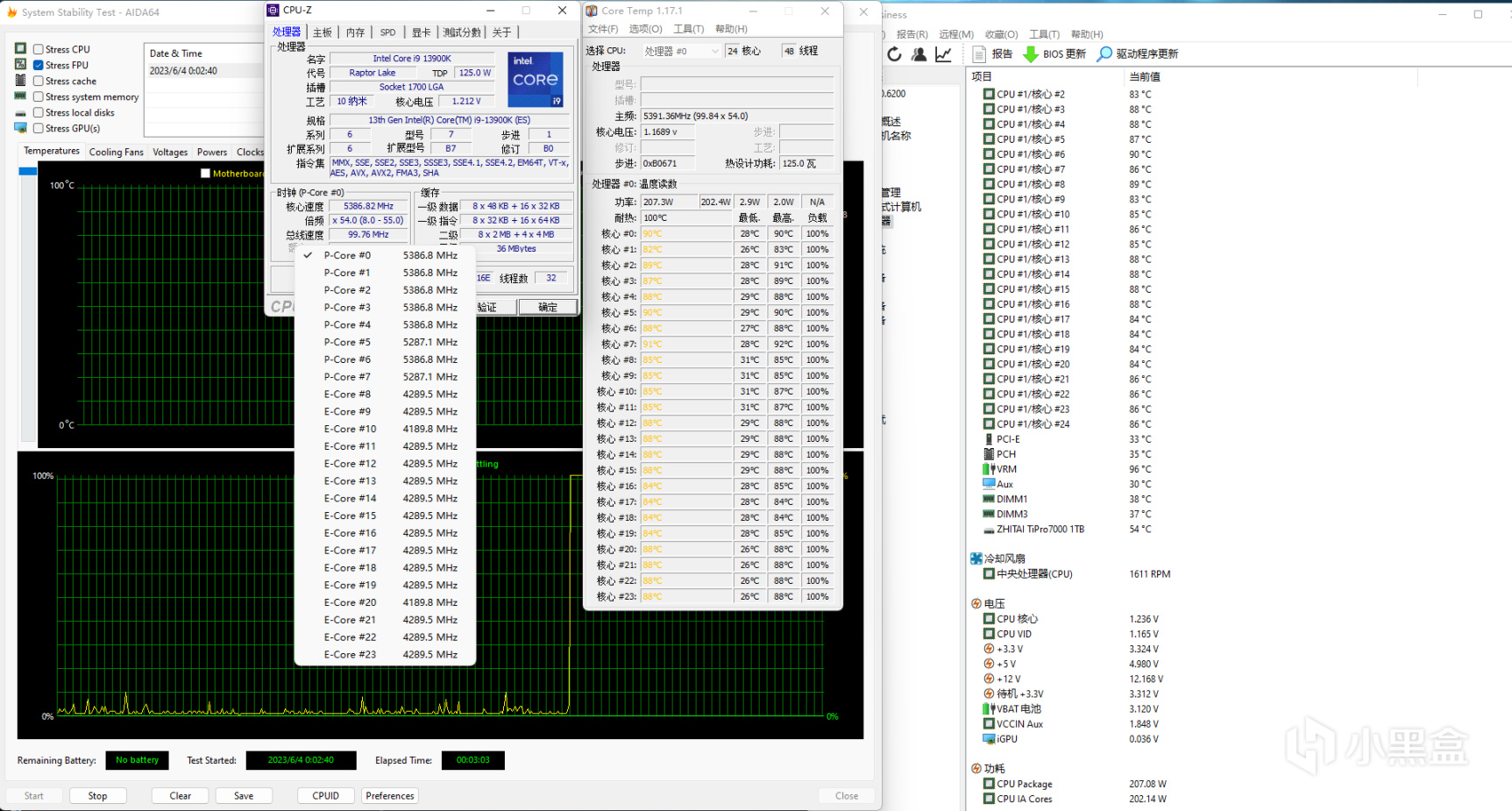Image resolution: width=1512 pixels, height=811 pixels.
Task: Click the AIDA64 refresh toolbar icon
Action: [x=894, y=54]
